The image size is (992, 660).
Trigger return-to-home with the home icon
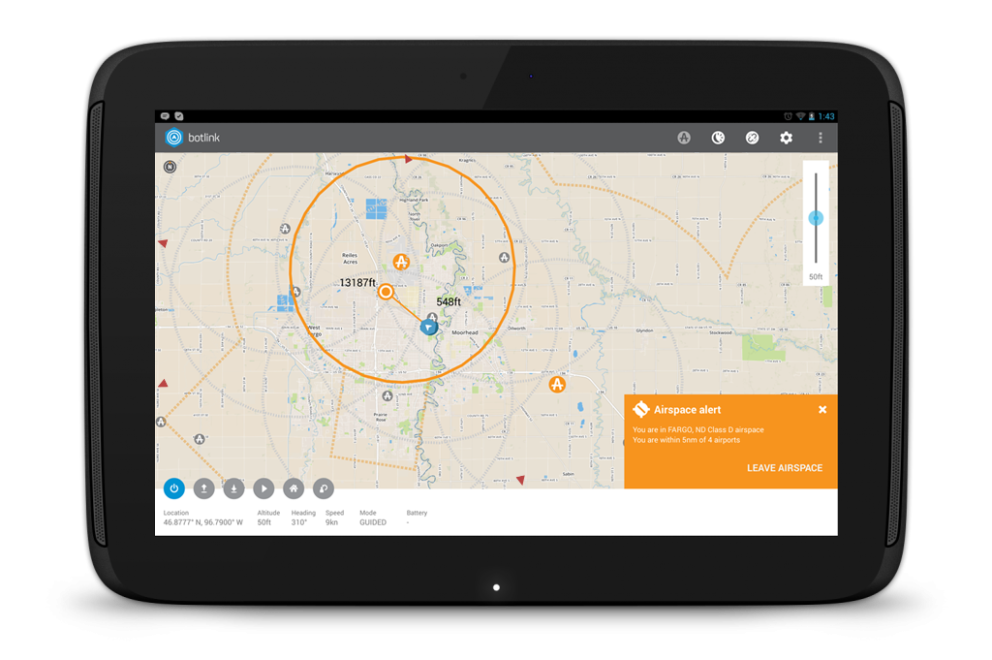pos(294,489)
